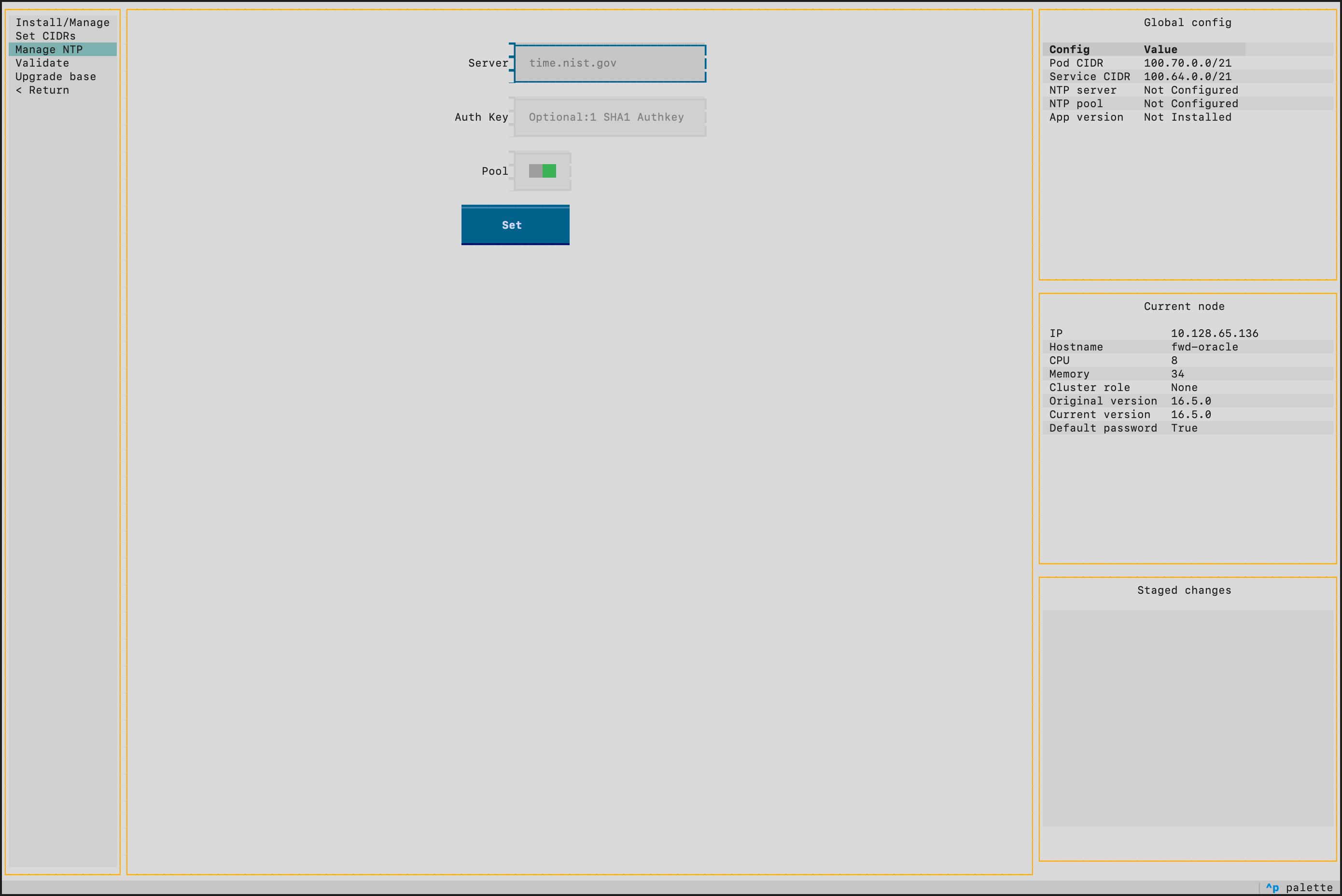Click the 100.64.0.0/21 value
Screen dimensions: 1342x896
point(1187,77)
